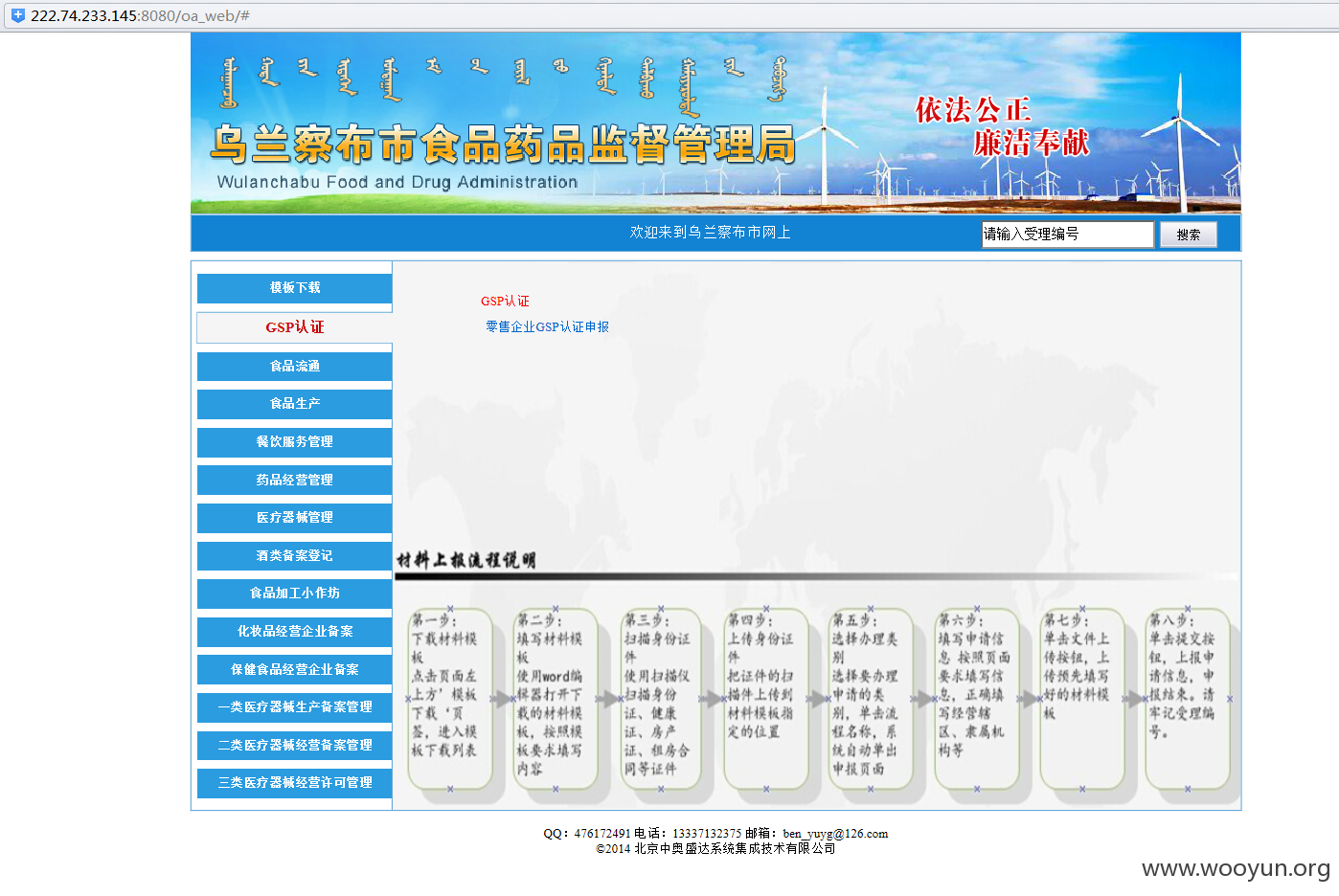Image resolution: width=1339 pixels, height=896 pixels.
Task: Click the QQ: 476172491 contact text
Action: tap(587, 834)
